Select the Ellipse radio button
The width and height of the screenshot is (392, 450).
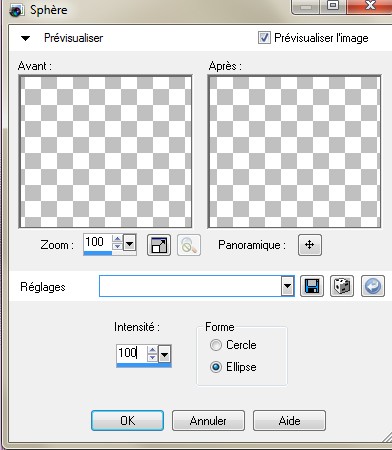(216, 367)
